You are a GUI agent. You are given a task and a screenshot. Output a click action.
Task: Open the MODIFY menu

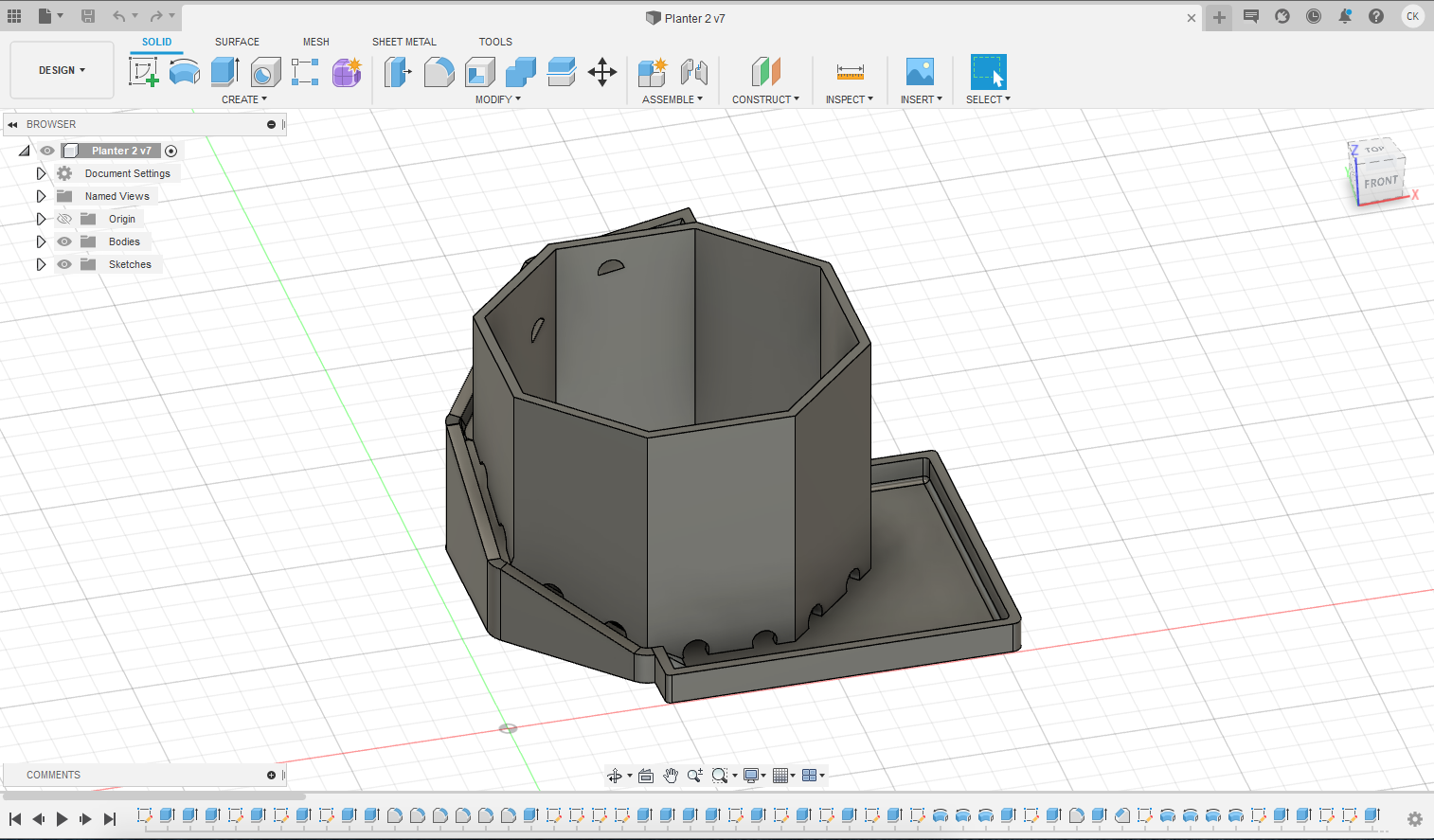[x=497, y=99]
